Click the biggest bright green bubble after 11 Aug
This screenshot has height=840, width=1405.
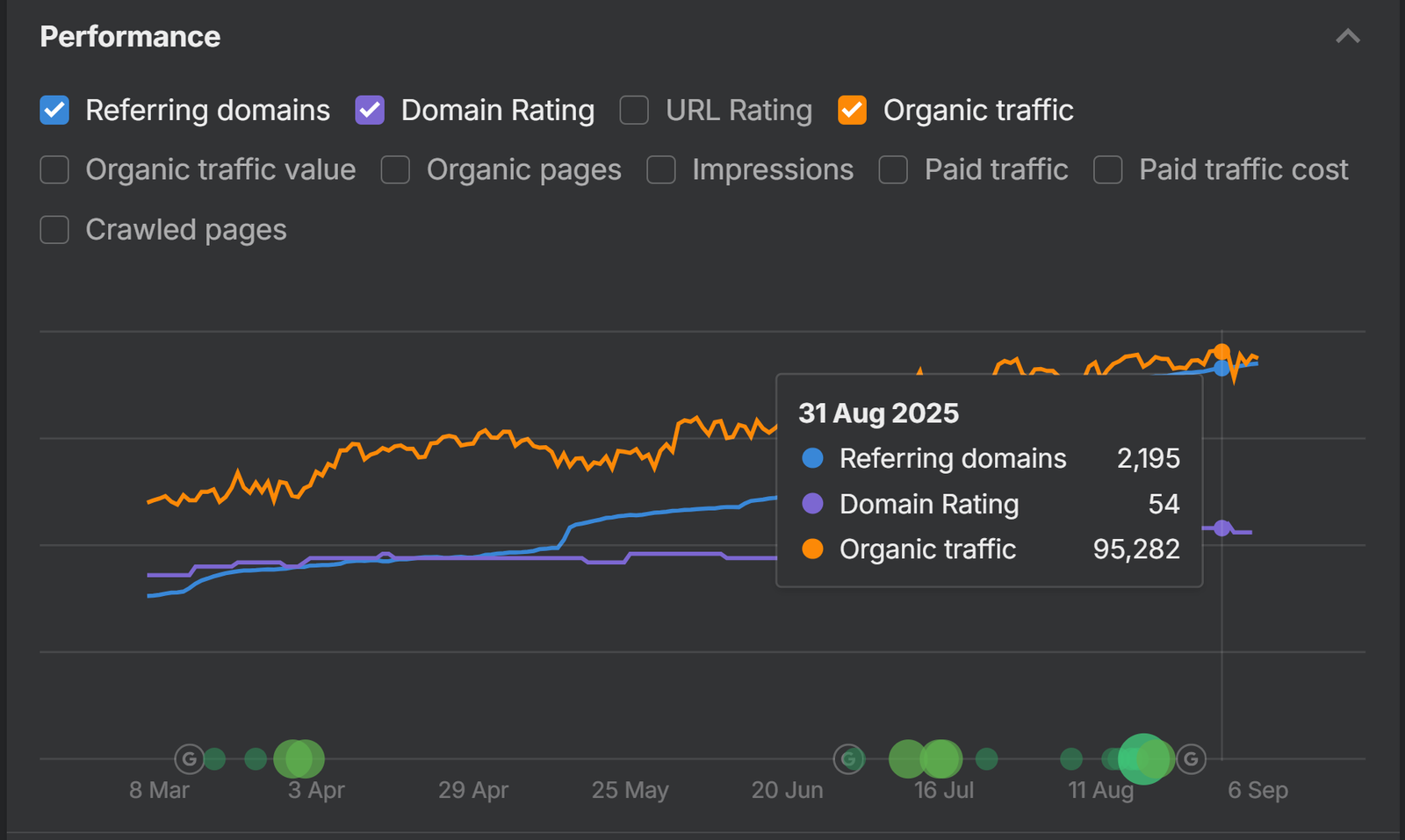pos(1143,758)
